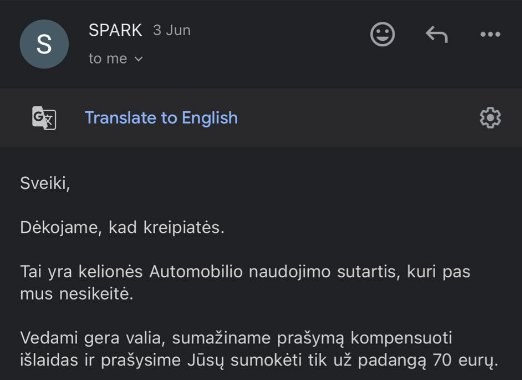This screenshot has height=380, width=522.
Task: Add an emoji reaction to the email
Action: 382,34
